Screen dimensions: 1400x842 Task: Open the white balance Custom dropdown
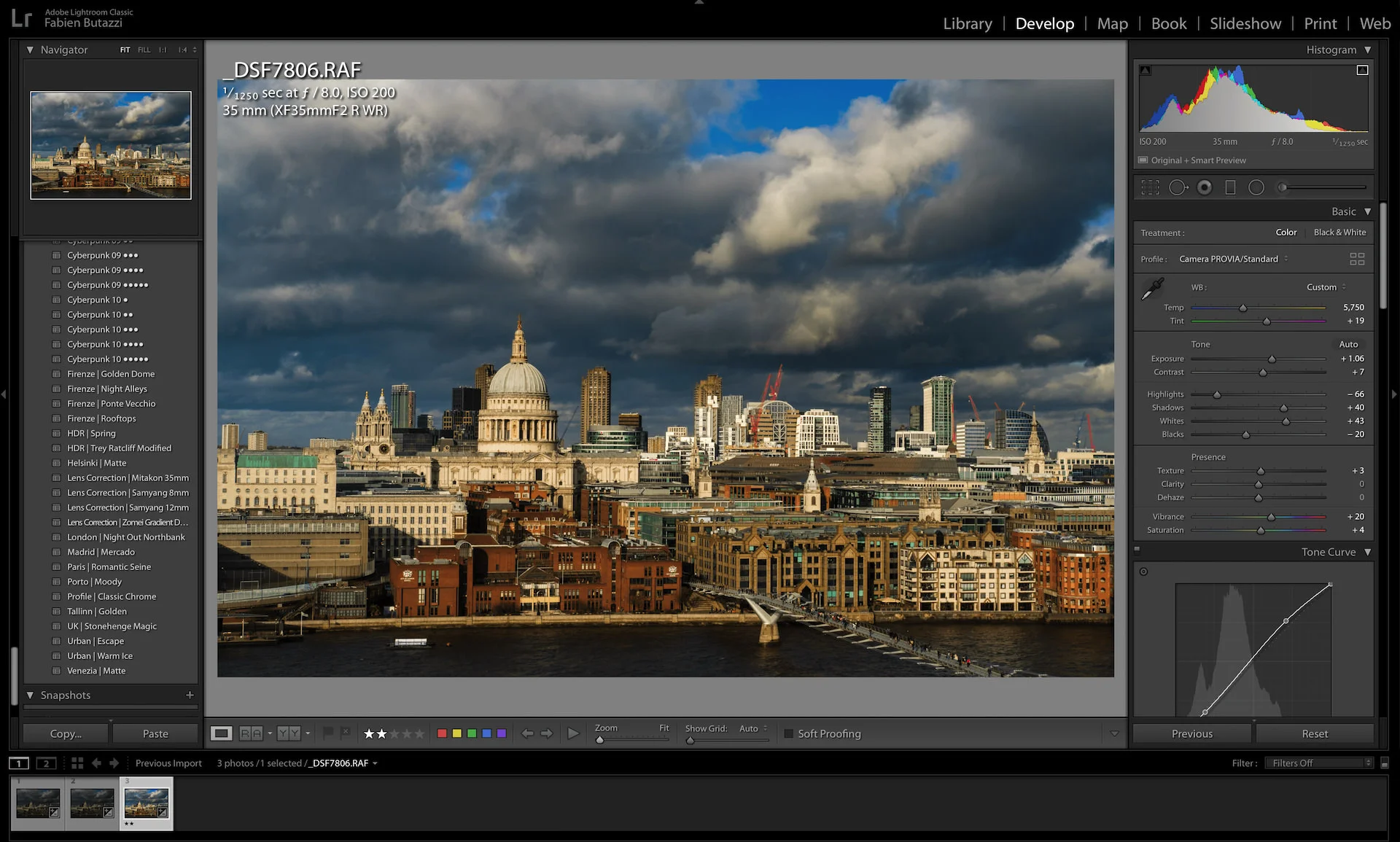point(1326,287)
